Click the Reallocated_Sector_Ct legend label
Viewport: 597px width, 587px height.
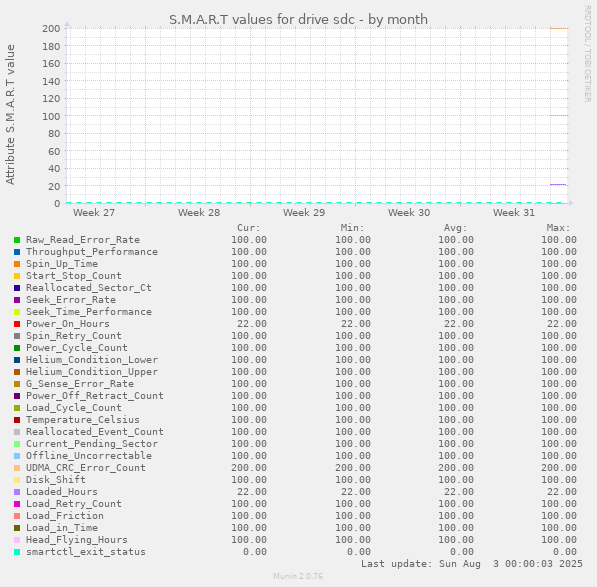[x=89, y=288]
